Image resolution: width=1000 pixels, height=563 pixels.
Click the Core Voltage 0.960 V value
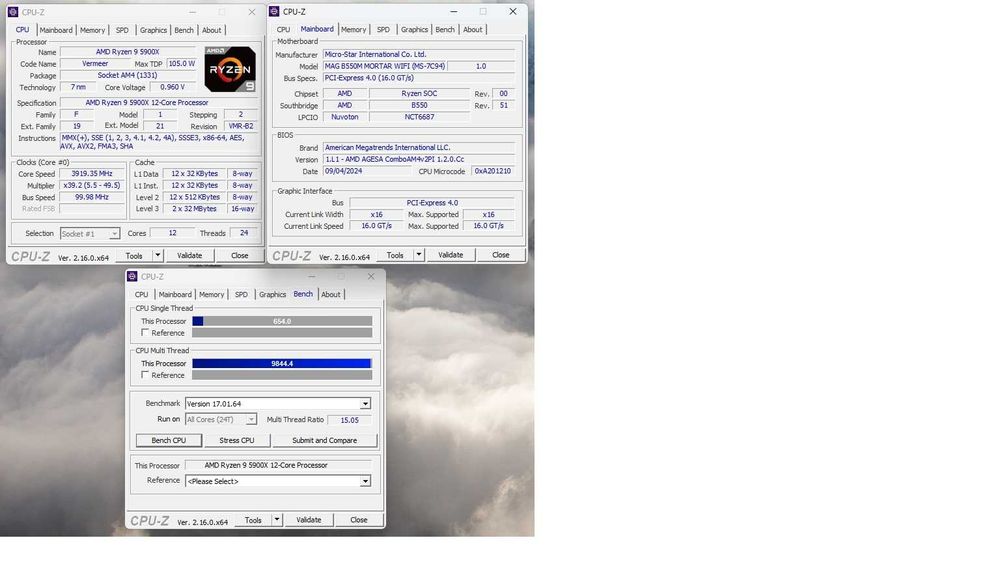click(x=172, y=87)
